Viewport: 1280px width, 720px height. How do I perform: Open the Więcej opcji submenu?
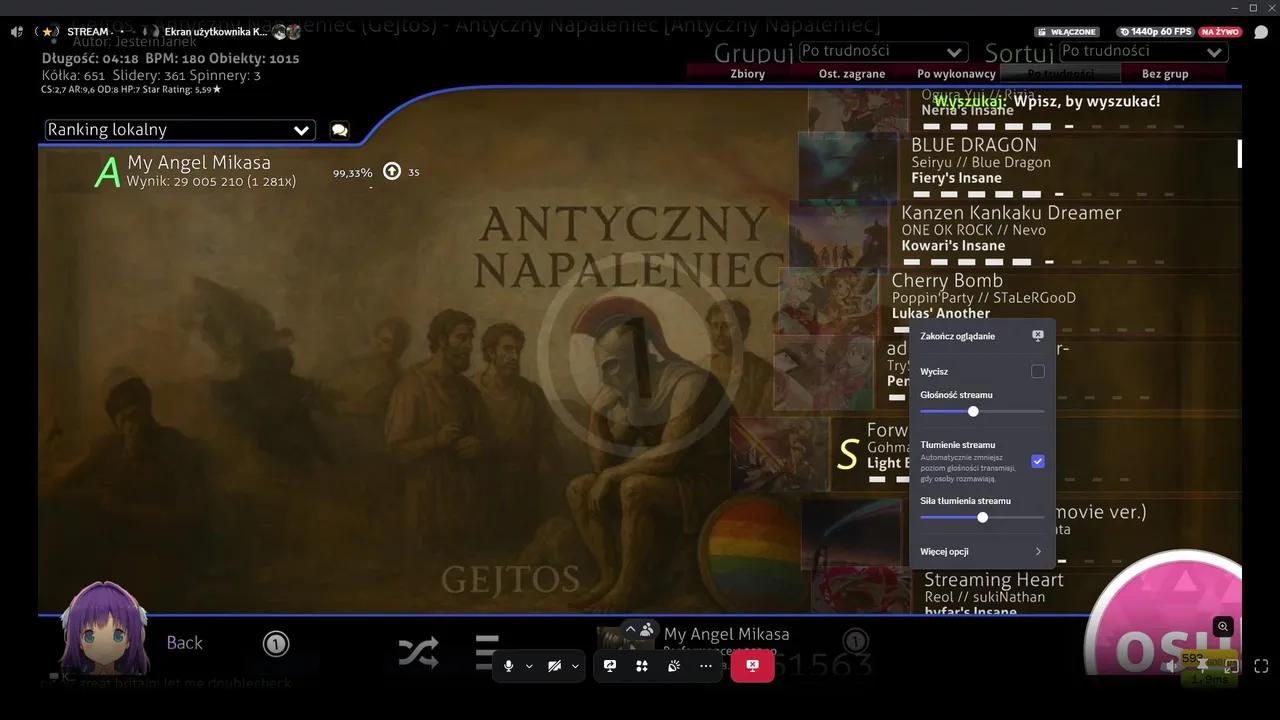980,551
